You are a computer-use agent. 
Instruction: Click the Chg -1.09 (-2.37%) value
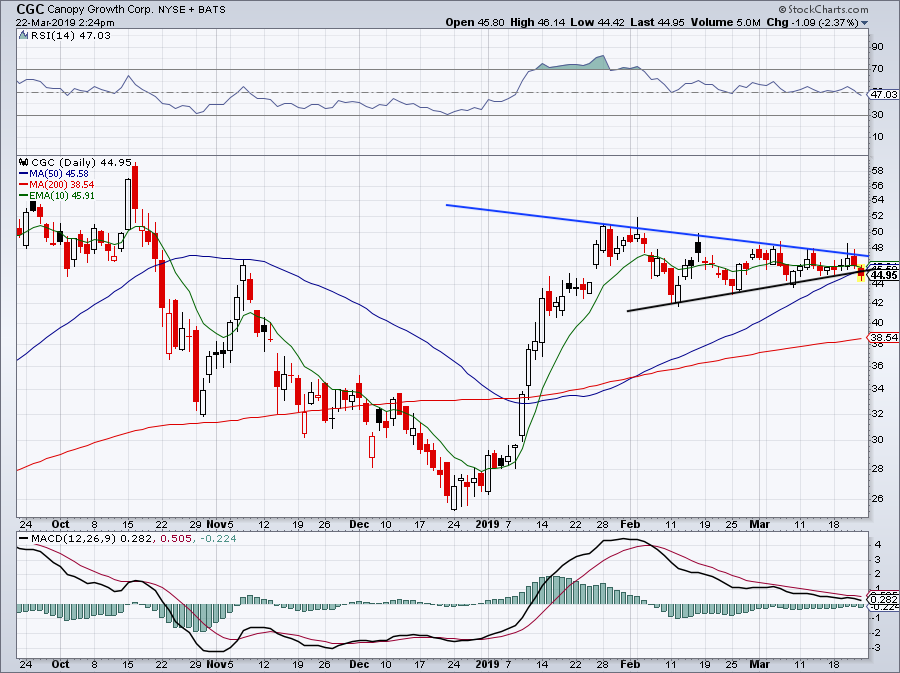(812, 22)
